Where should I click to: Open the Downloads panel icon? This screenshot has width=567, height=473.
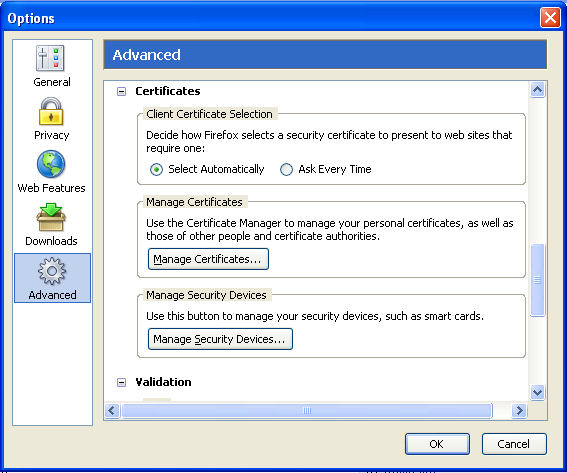pyautogui.click(x=51, y=217)
